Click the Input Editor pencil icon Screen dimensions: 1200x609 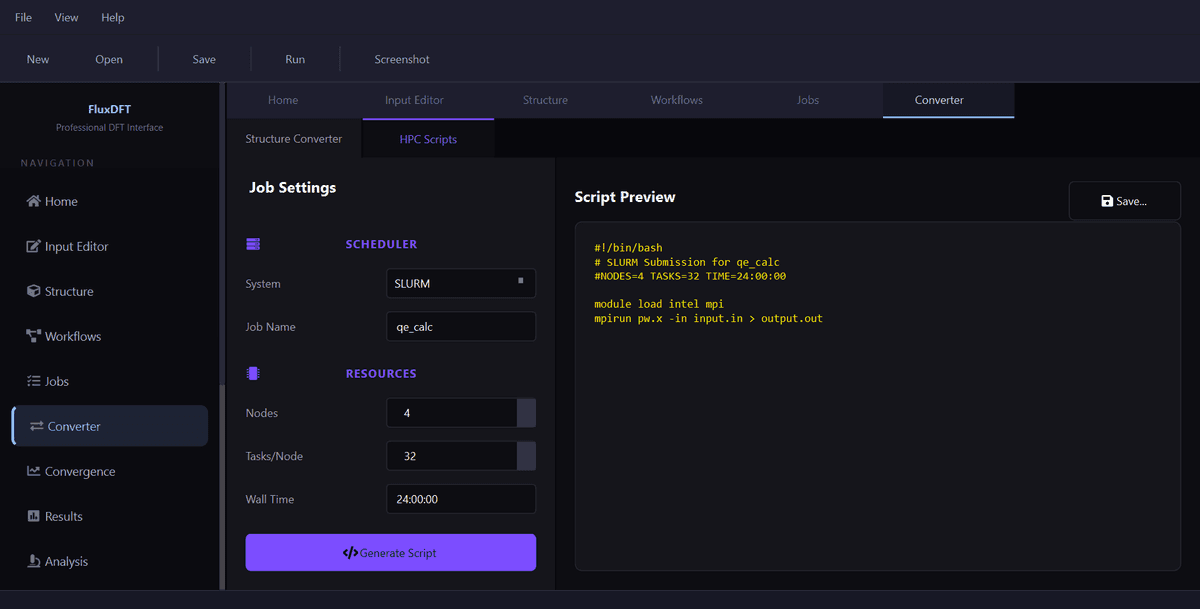click(x=33, y=246)
